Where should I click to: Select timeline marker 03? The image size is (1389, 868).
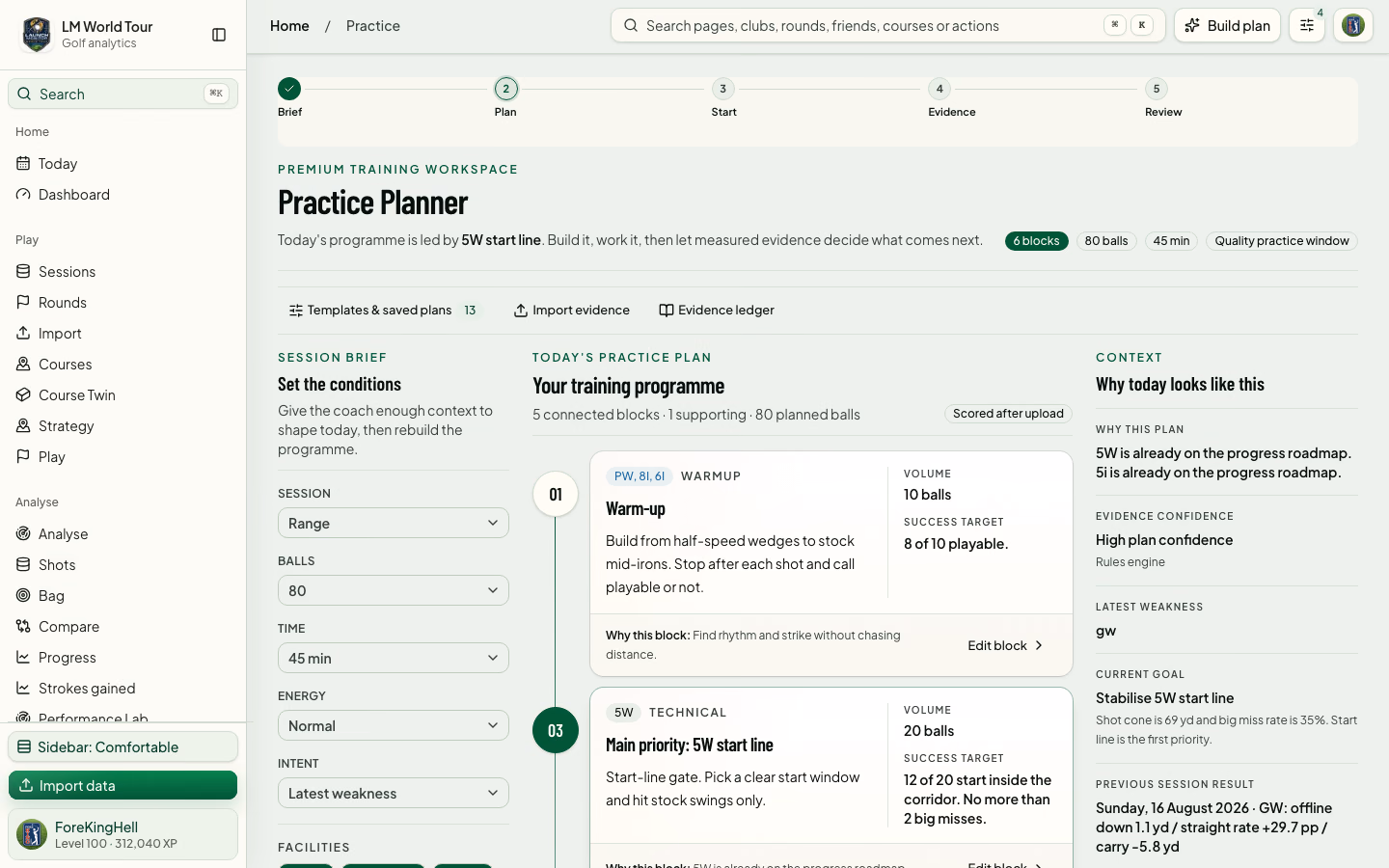556,730
